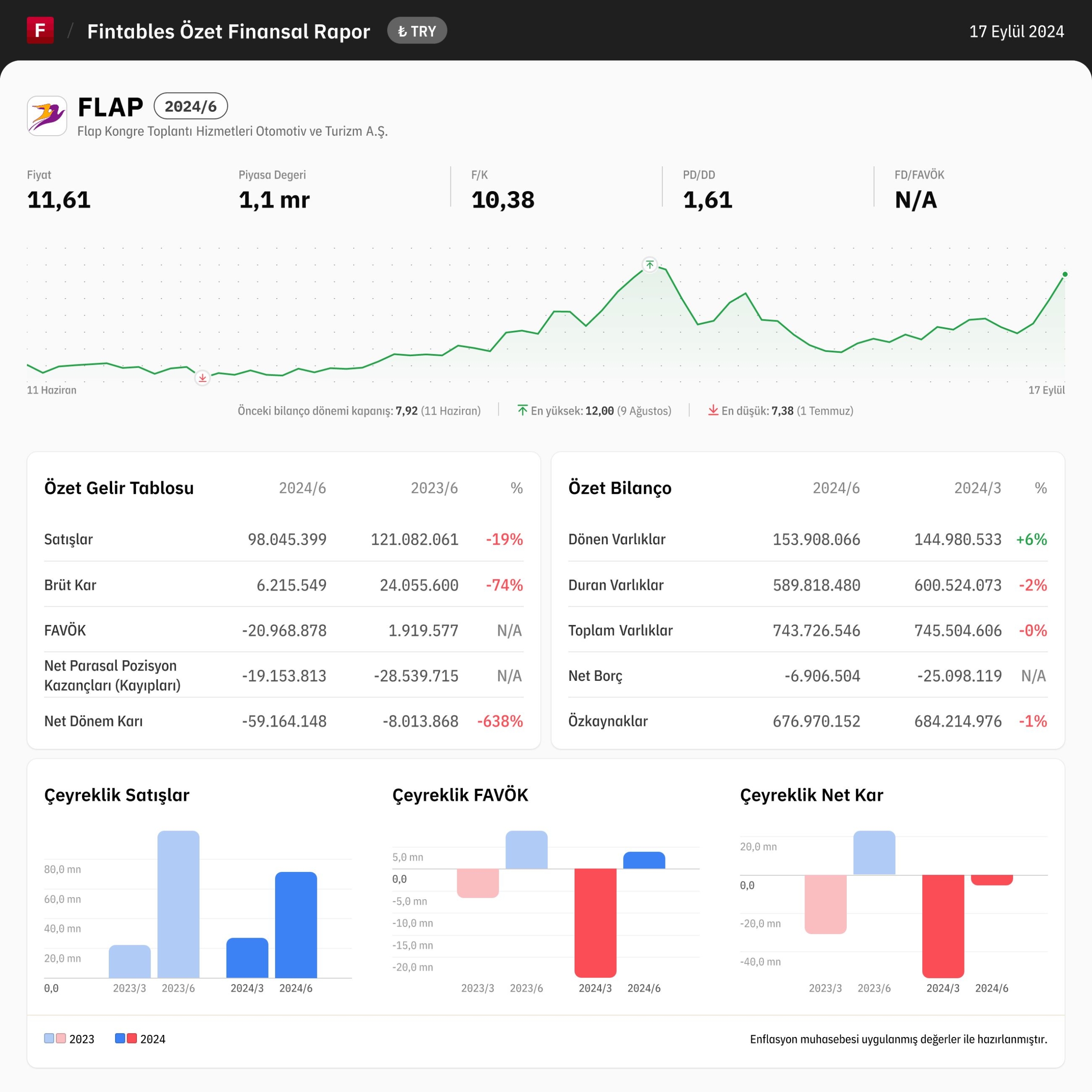Click the F/K value 10,38
Viewport: 1092px width, 1092px height.
tap(503, 200)
